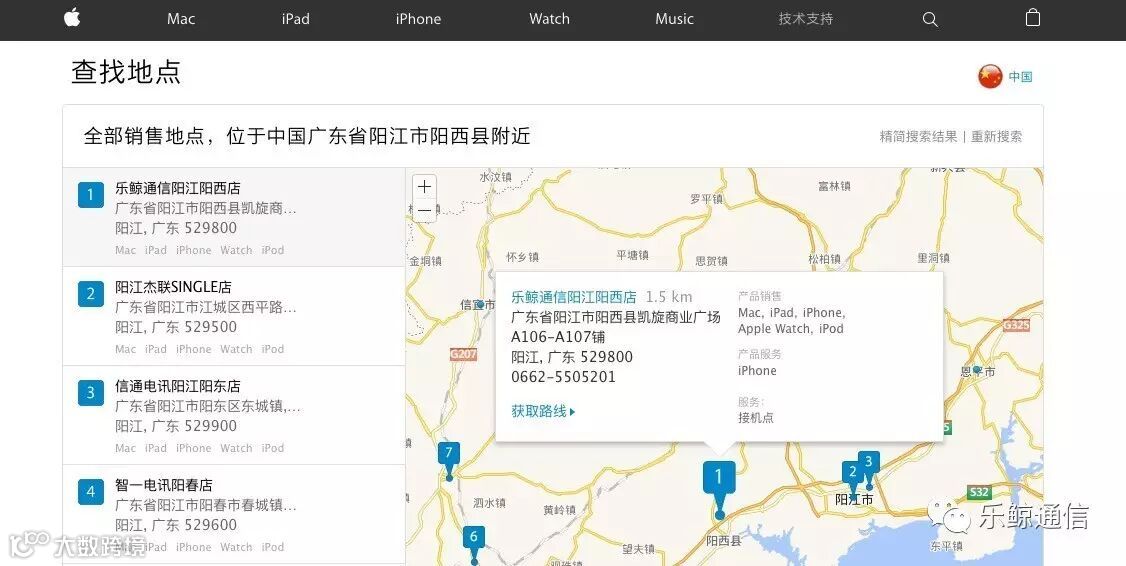This screenshot has width=1126, height=566.
Task: Open the shopping bag icon
Action: tap(1033, 18)
